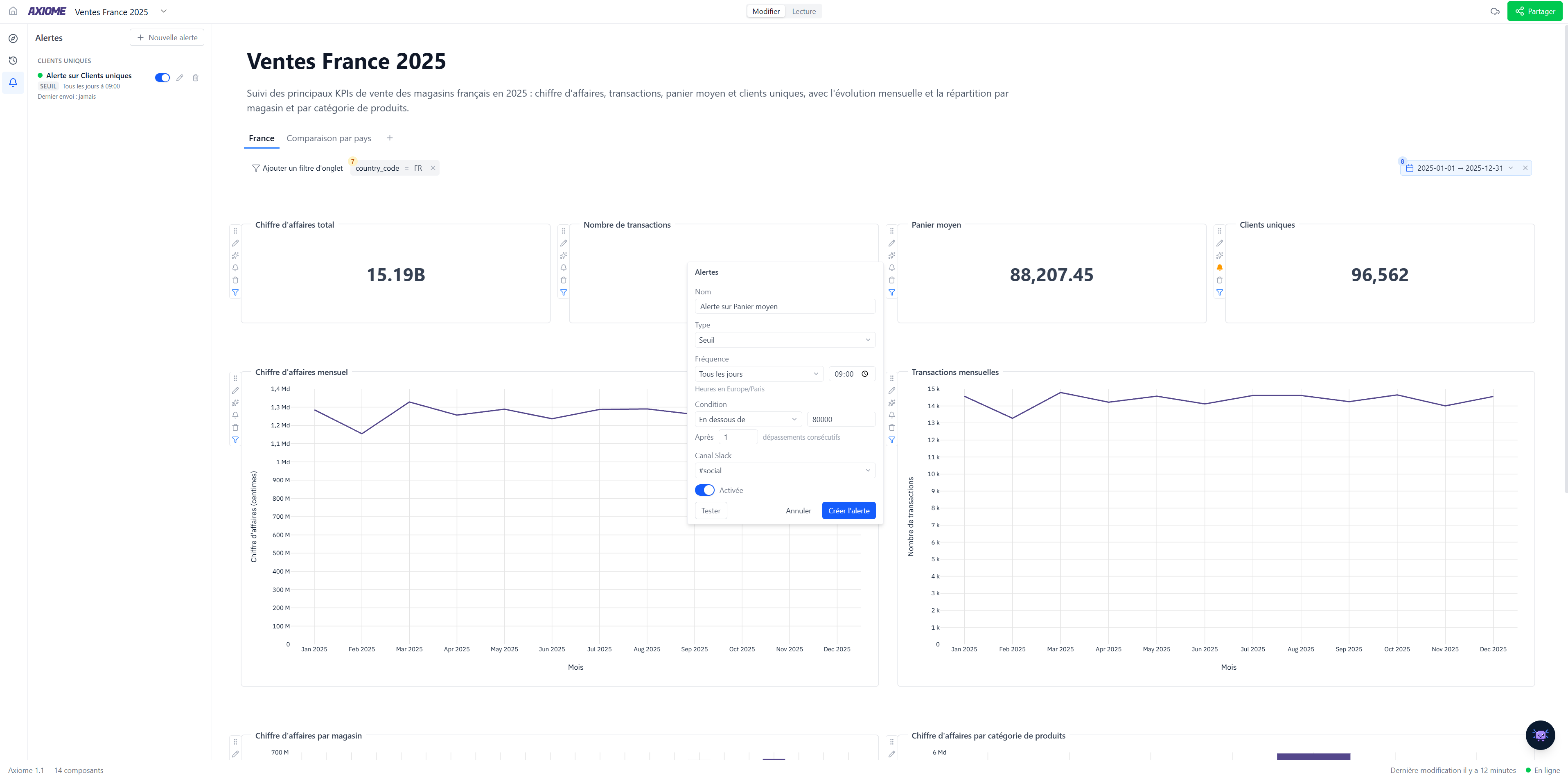Delete the Chiffre d'affaires total widget

235,280
